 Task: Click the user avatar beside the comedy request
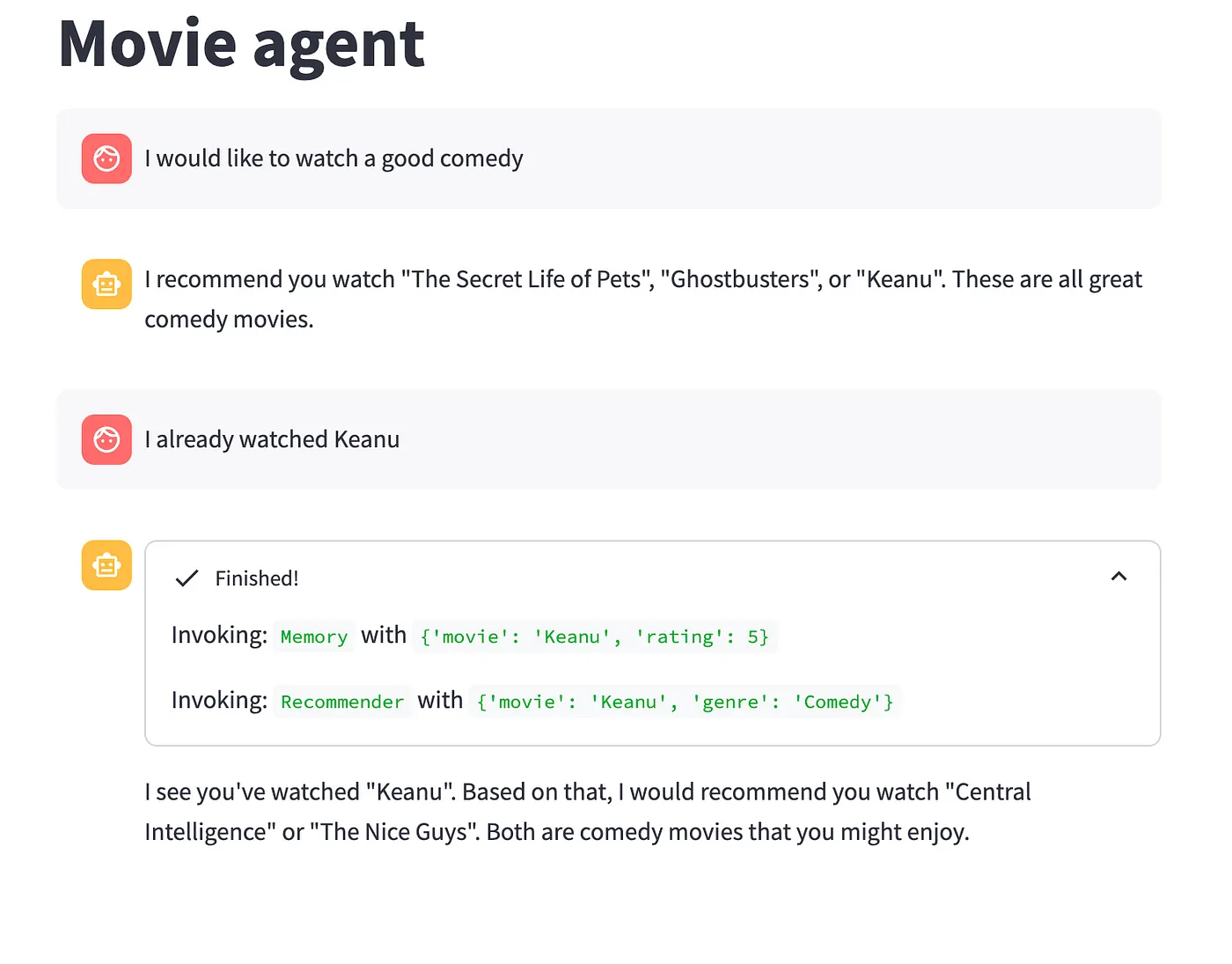(106, 158)
